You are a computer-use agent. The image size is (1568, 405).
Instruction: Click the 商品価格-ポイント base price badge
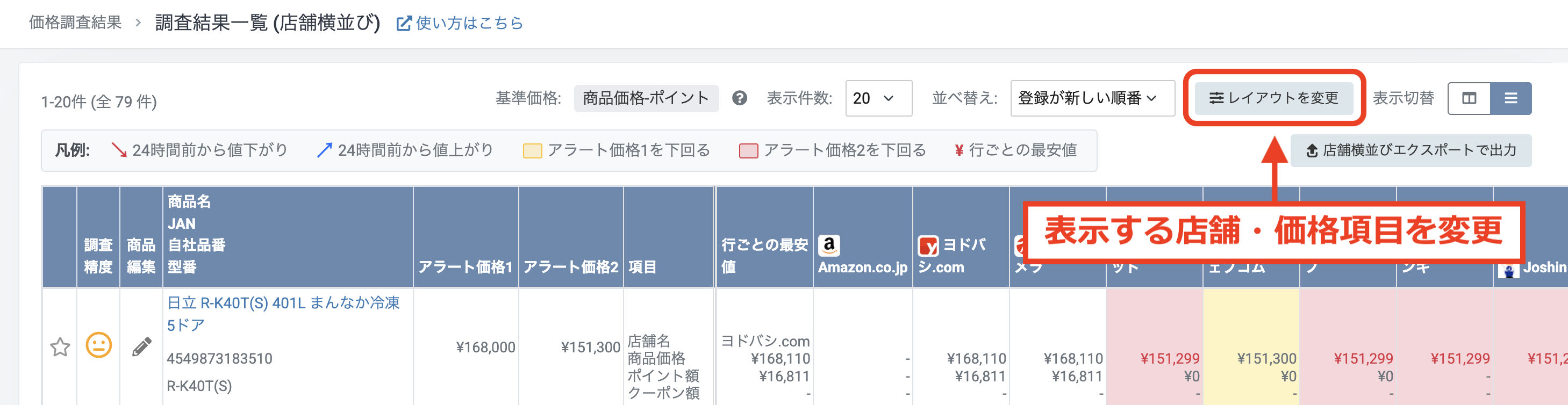pyautogui.click(x=646, y=98)
